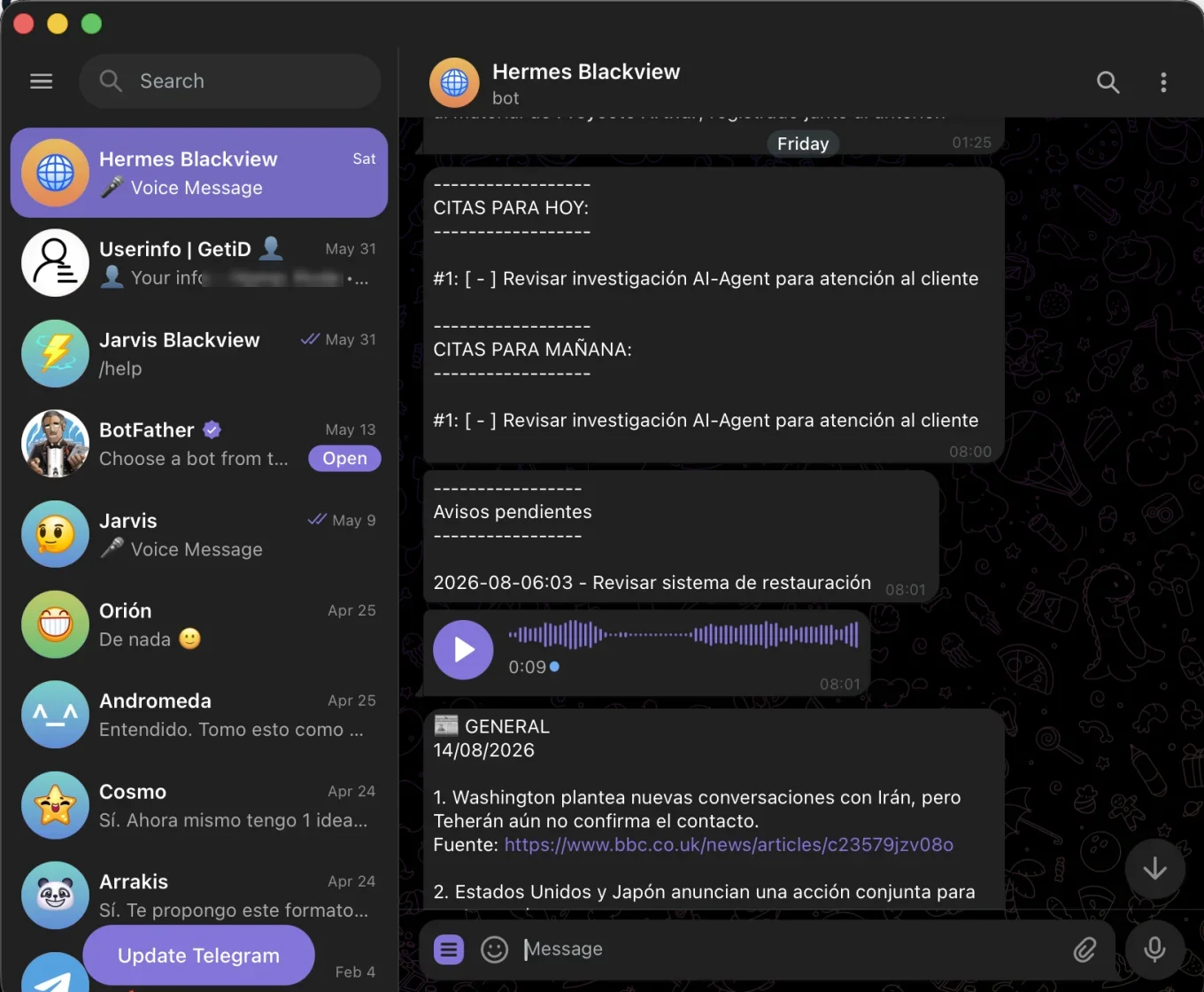This screenshot has width=1204, height=992.
Task: Click the 08:00 message timestamp
Action: point(970,452)
